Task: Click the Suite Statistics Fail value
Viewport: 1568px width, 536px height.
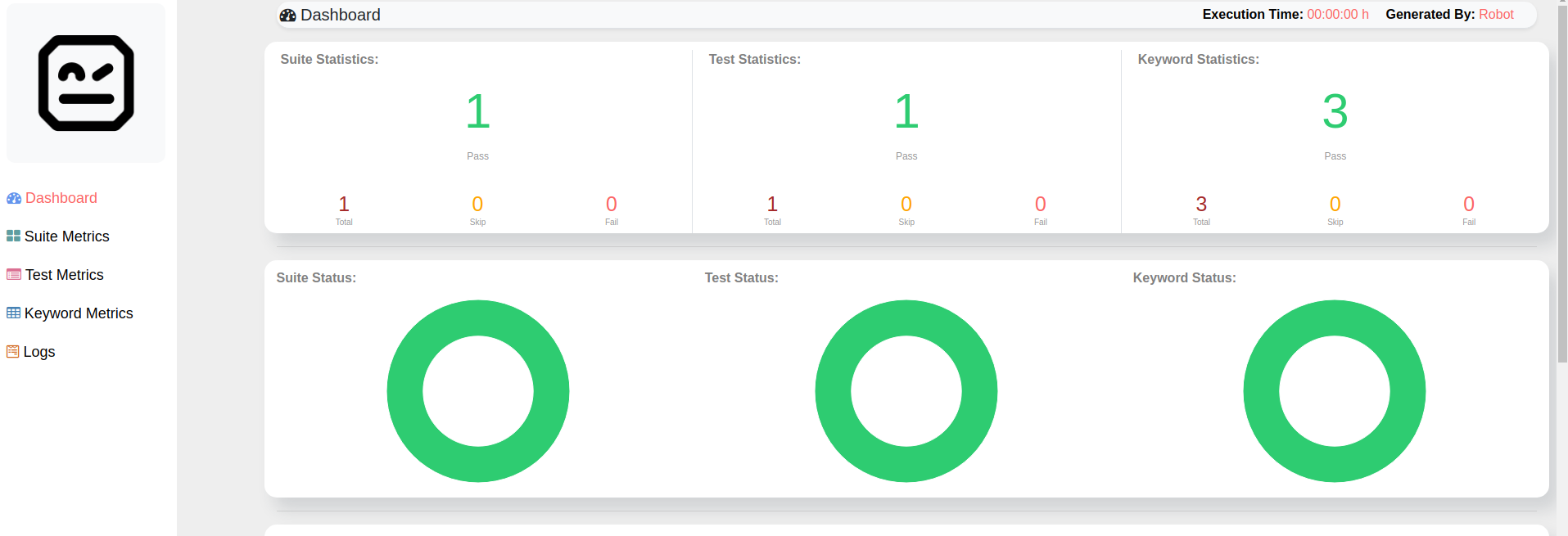Action: coord(612,204)
